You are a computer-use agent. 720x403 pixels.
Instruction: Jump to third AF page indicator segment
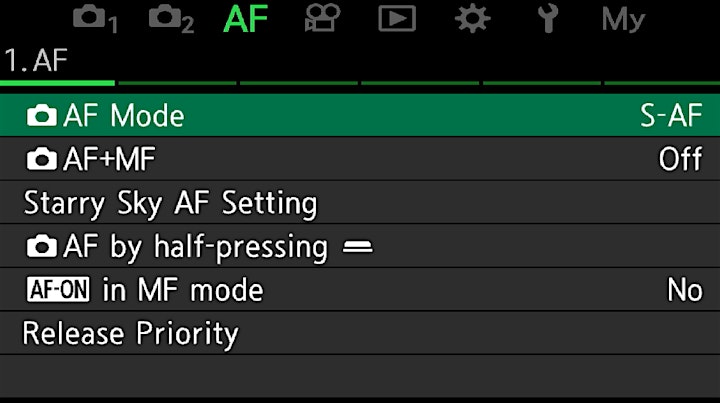(298, 83)
